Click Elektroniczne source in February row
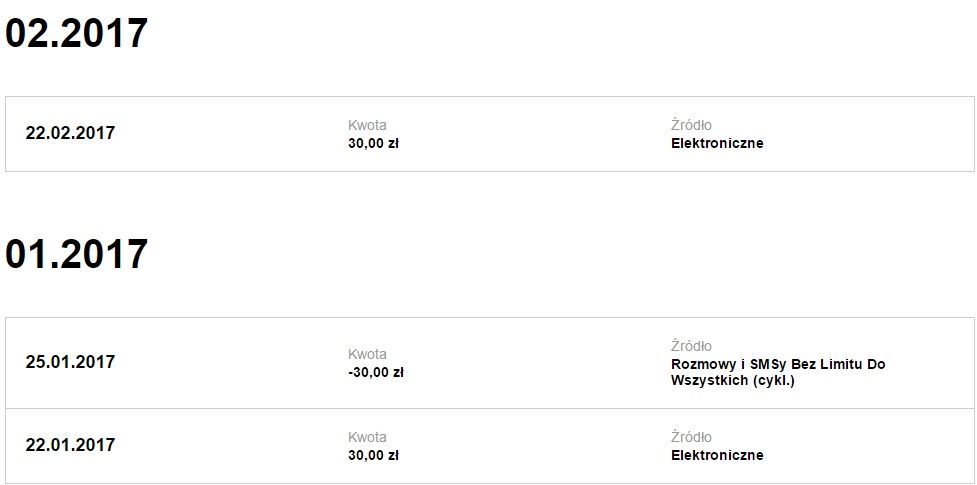The image size is (977, 485). [717, 143]
